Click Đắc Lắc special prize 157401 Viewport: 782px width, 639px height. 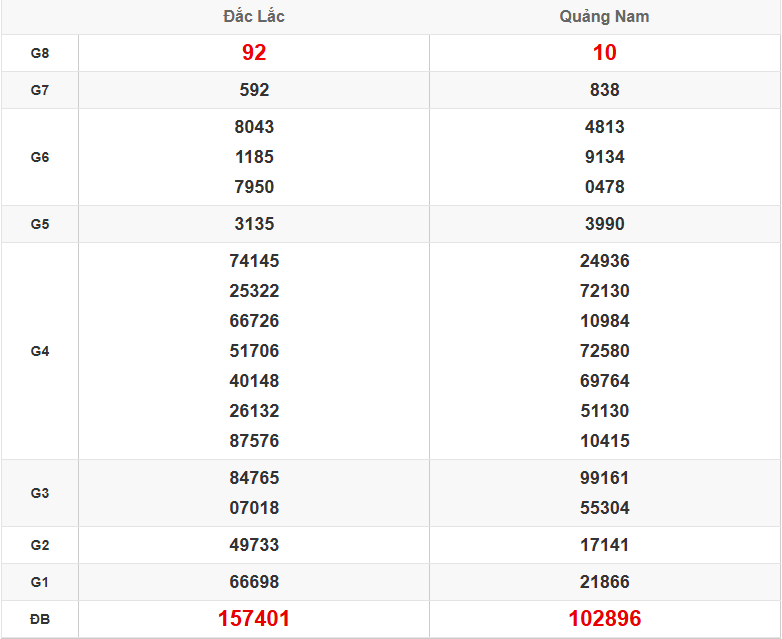tap(254, 619)
